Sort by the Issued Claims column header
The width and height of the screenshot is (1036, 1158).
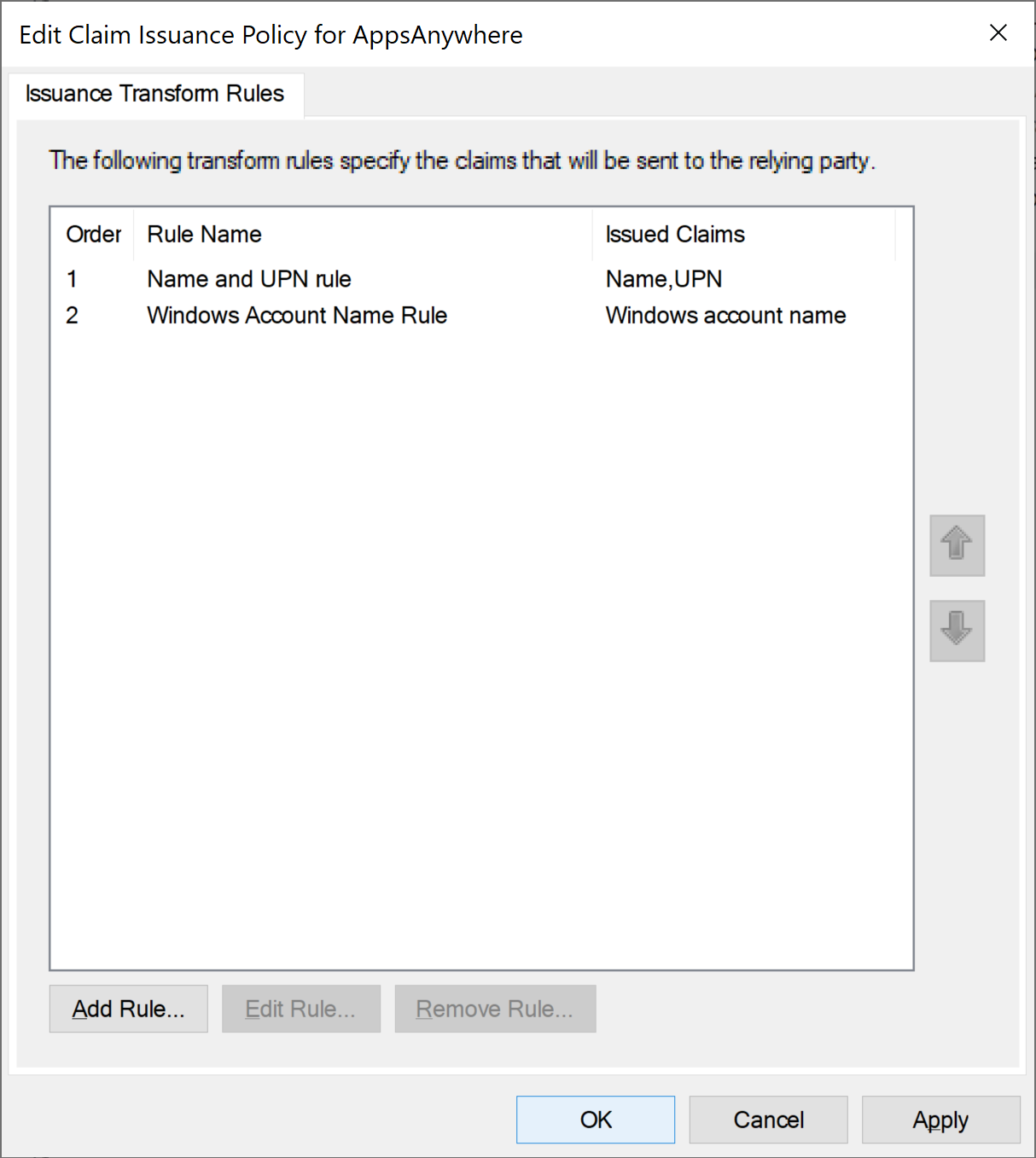point(743,235)
